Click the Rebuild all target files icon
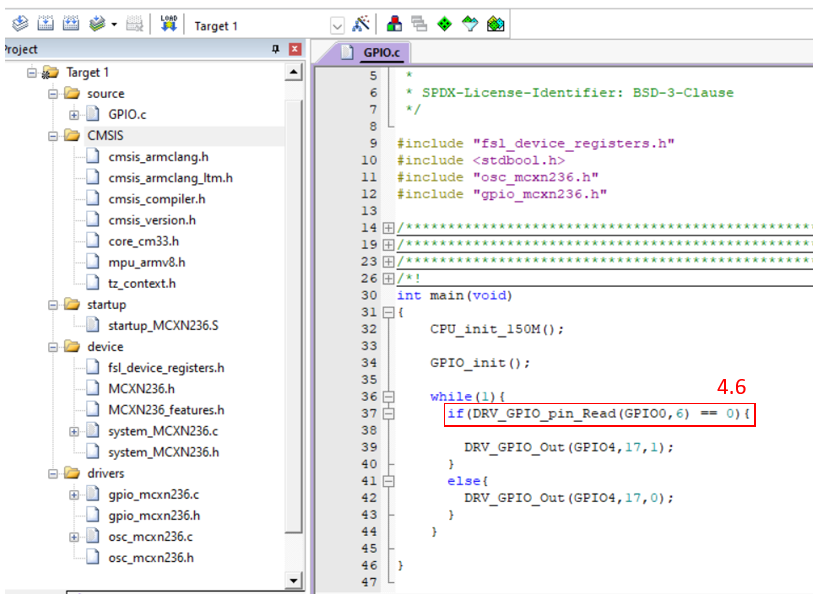Viewport: 816px width, 595px height. tap(70, 24)
